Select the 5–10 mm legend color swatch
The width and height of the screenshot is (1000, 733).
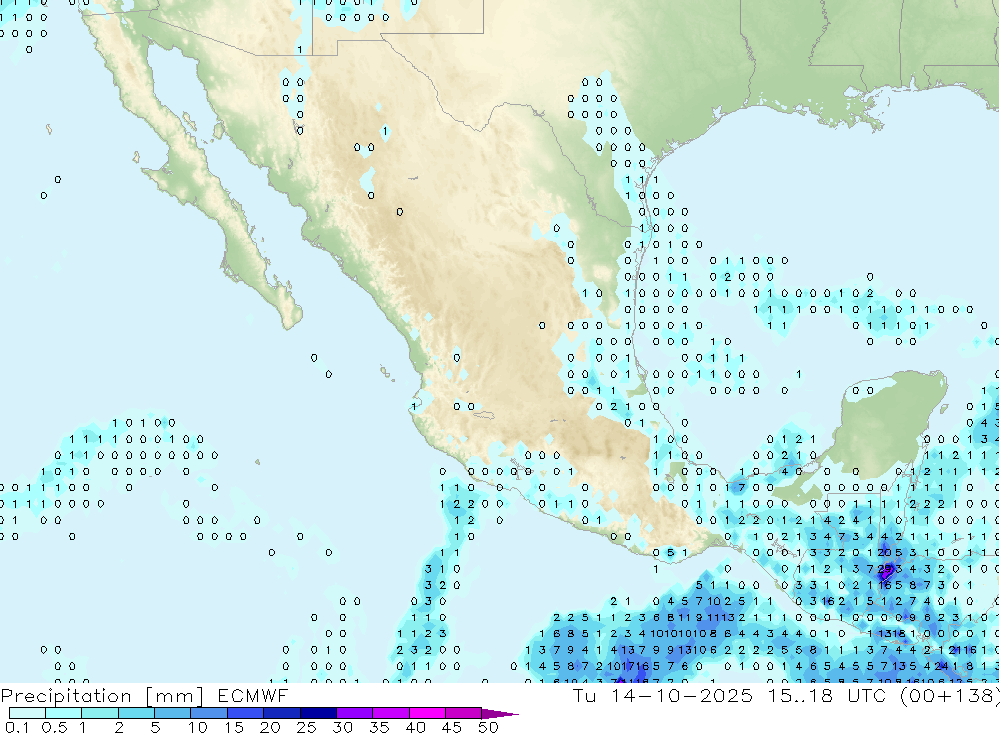173,713
